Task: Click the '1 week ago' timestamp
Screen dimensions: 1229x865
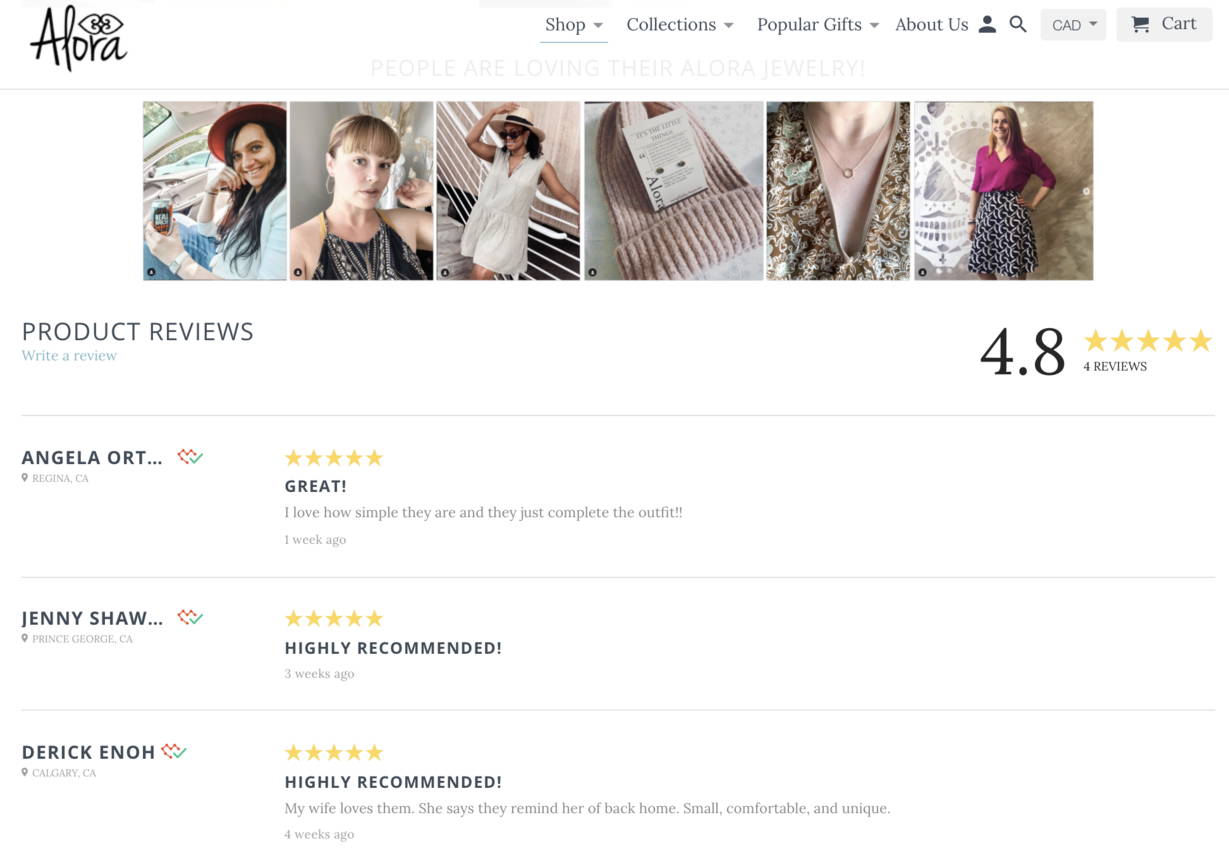Action: pos(315,539)
